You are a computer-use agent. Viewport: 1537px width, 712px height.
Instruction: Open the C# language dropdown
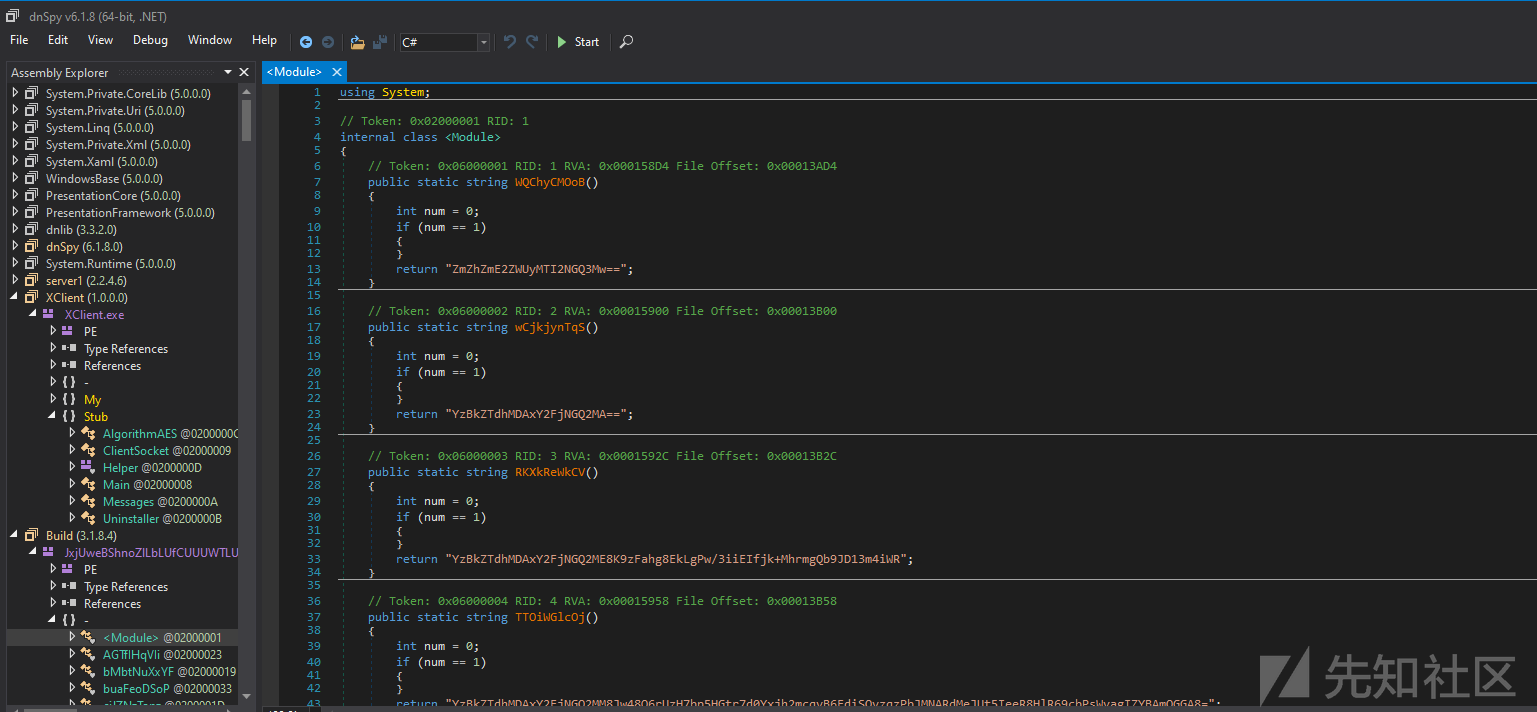(x=484, y=42)
